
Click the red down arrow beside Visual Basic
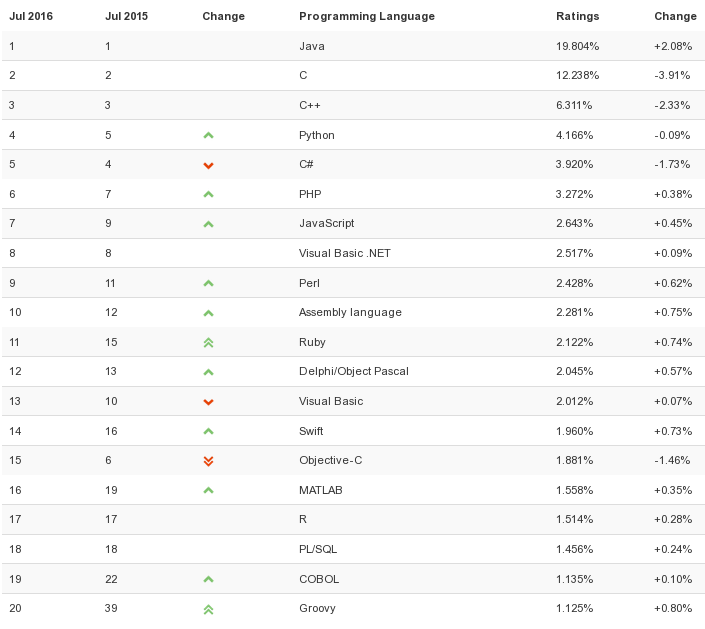[208, 402]
